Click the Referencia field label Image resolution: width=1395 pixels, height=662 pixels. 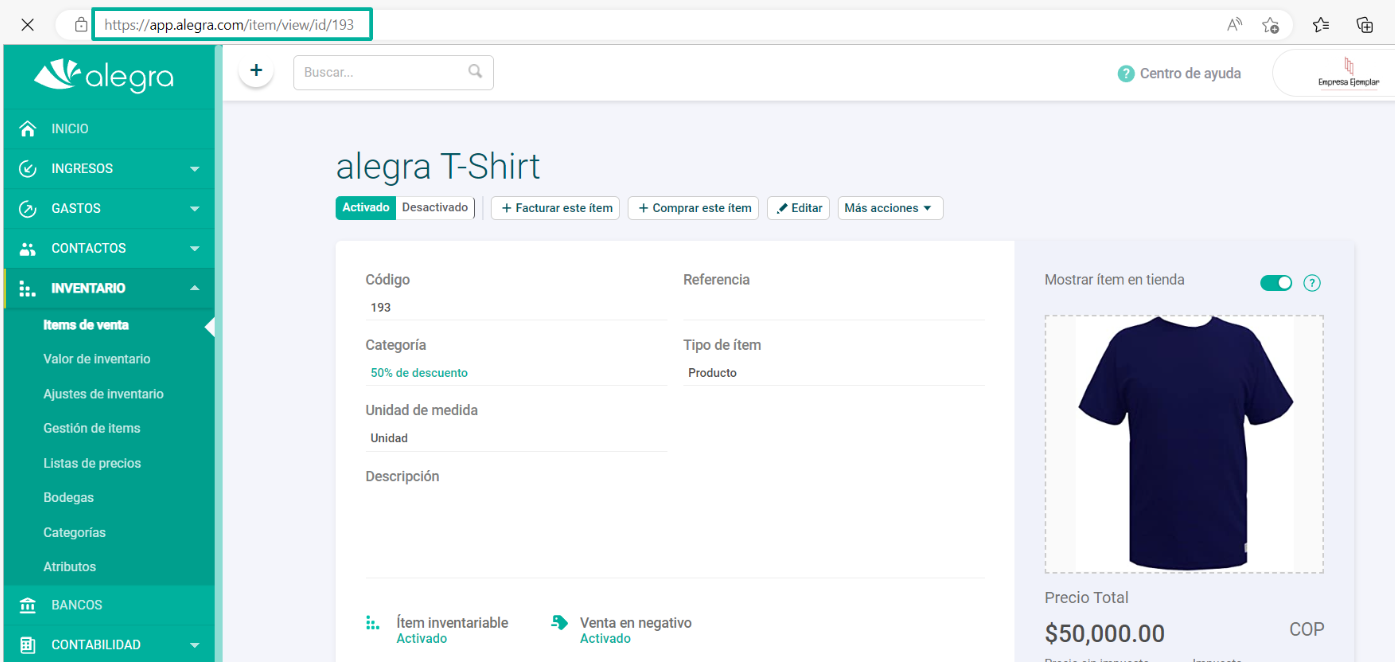click(716, 280)
